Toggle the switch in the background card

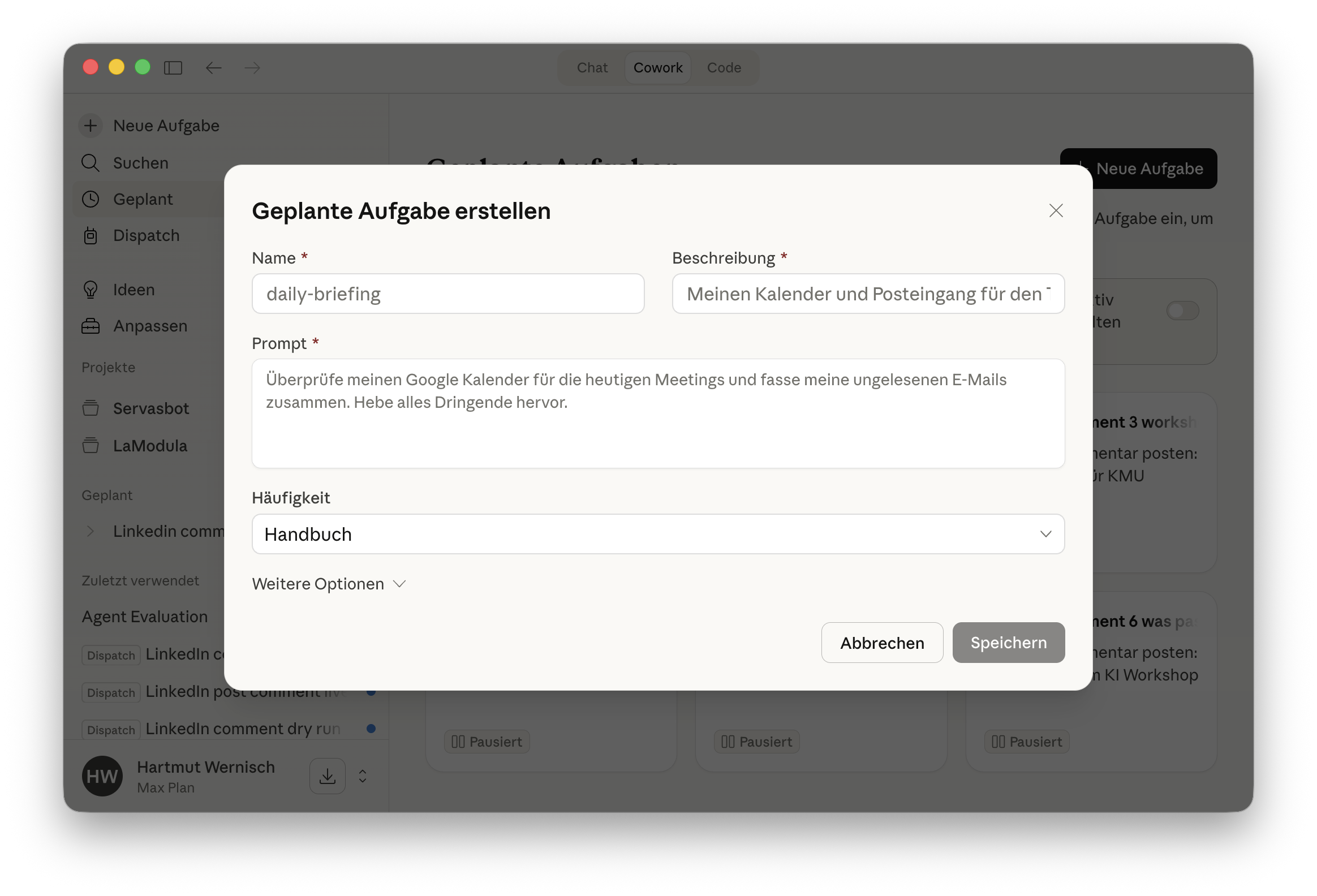[x=1182, y=311]
